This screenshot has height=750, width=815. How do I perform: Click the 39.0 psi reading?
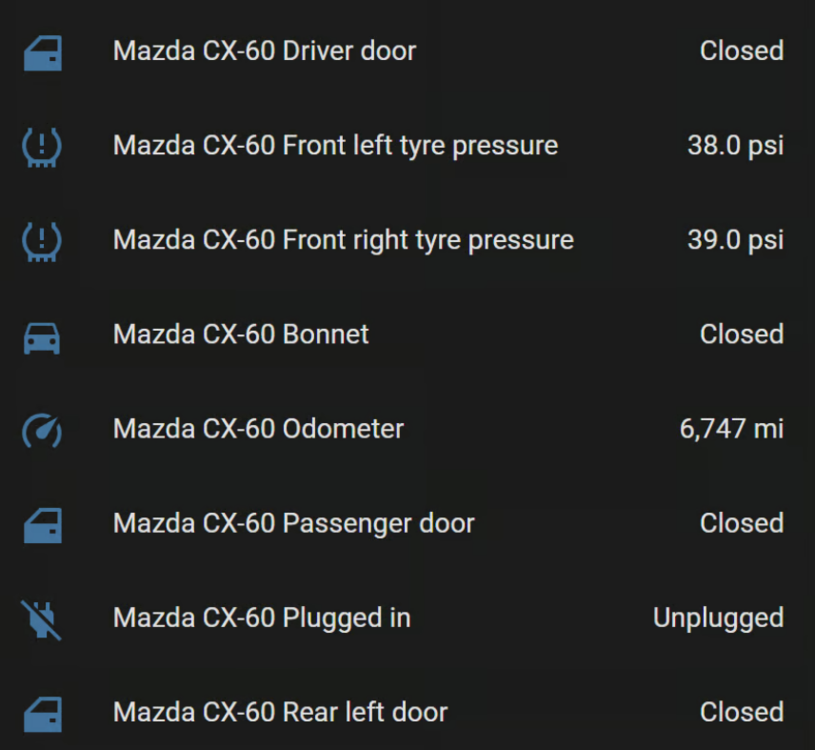point(735,240)
